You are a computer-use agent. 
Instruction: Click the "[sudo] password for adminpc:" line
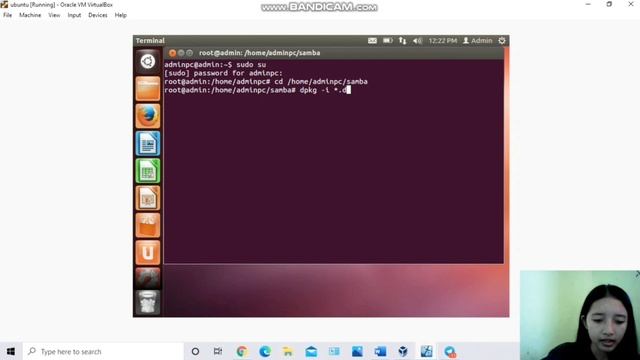(x=223, y=73)
